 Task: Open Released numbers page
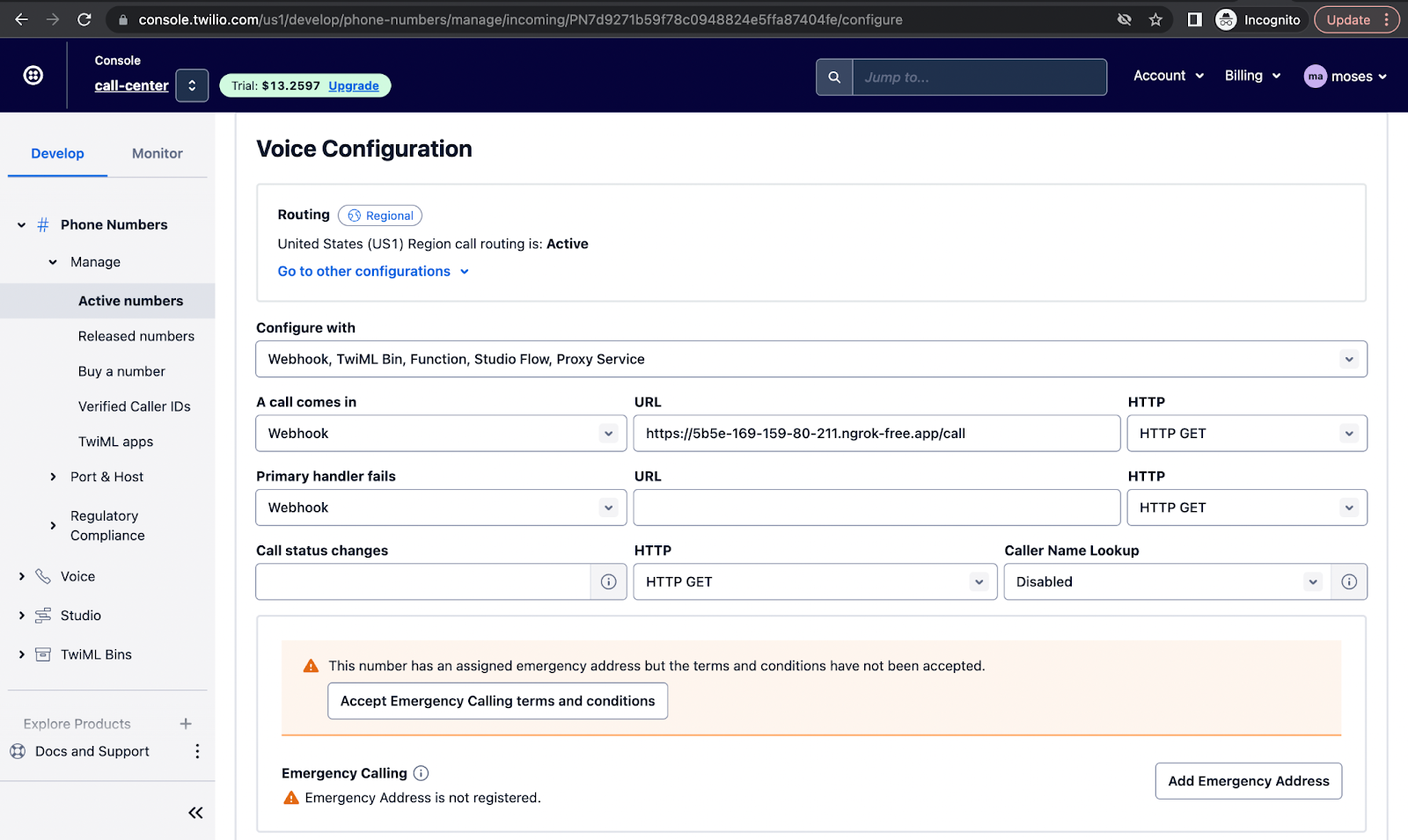(136, 336)
